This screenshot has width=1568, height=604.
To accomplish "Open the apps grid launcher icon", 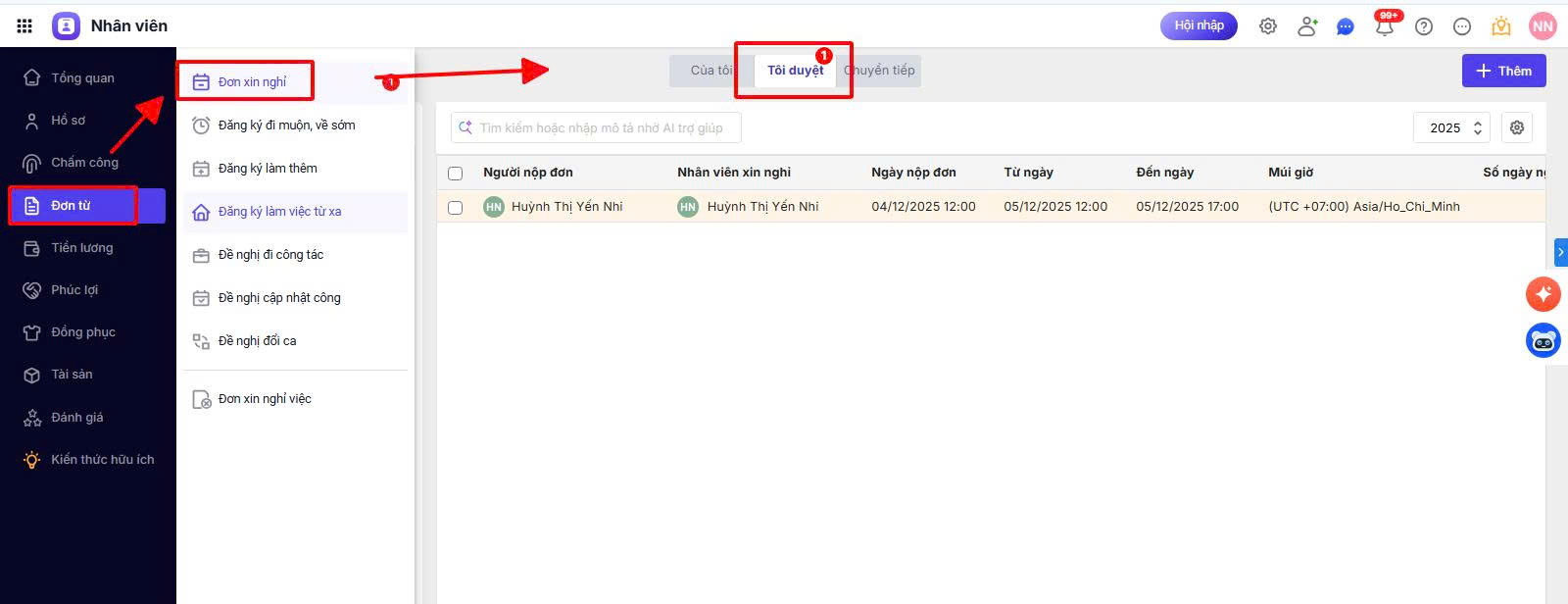I will pos(24,25).
